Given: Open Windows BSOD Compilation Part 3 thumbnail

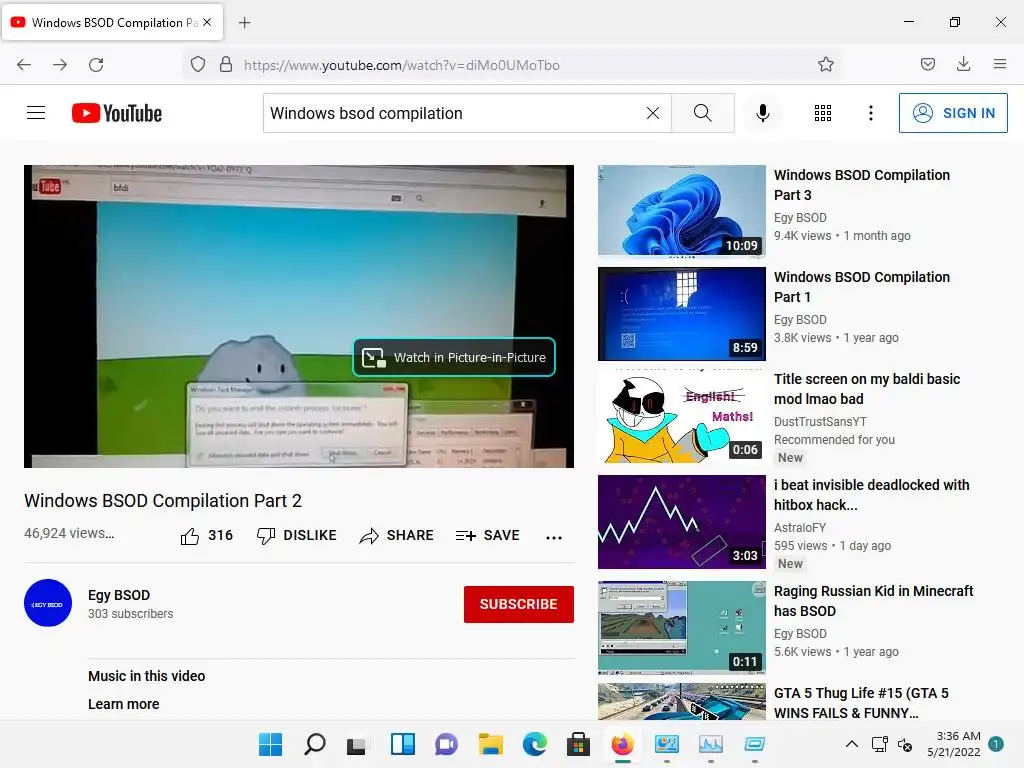Looking at the screenshot, I should coord(682,211).
